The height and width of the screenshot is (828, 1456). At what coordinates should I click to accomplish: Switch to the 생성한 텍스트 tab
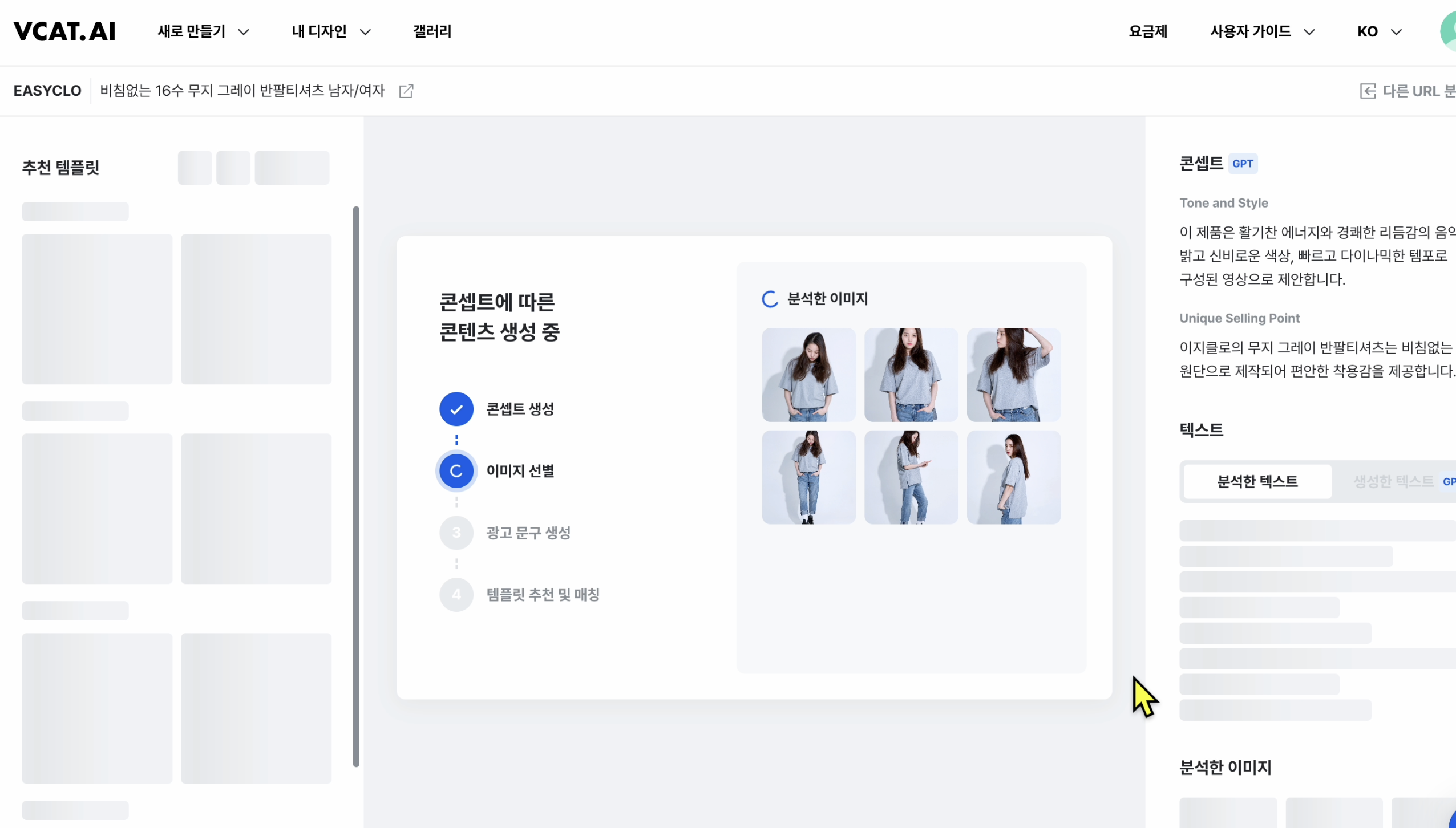tap(1394, 481)
